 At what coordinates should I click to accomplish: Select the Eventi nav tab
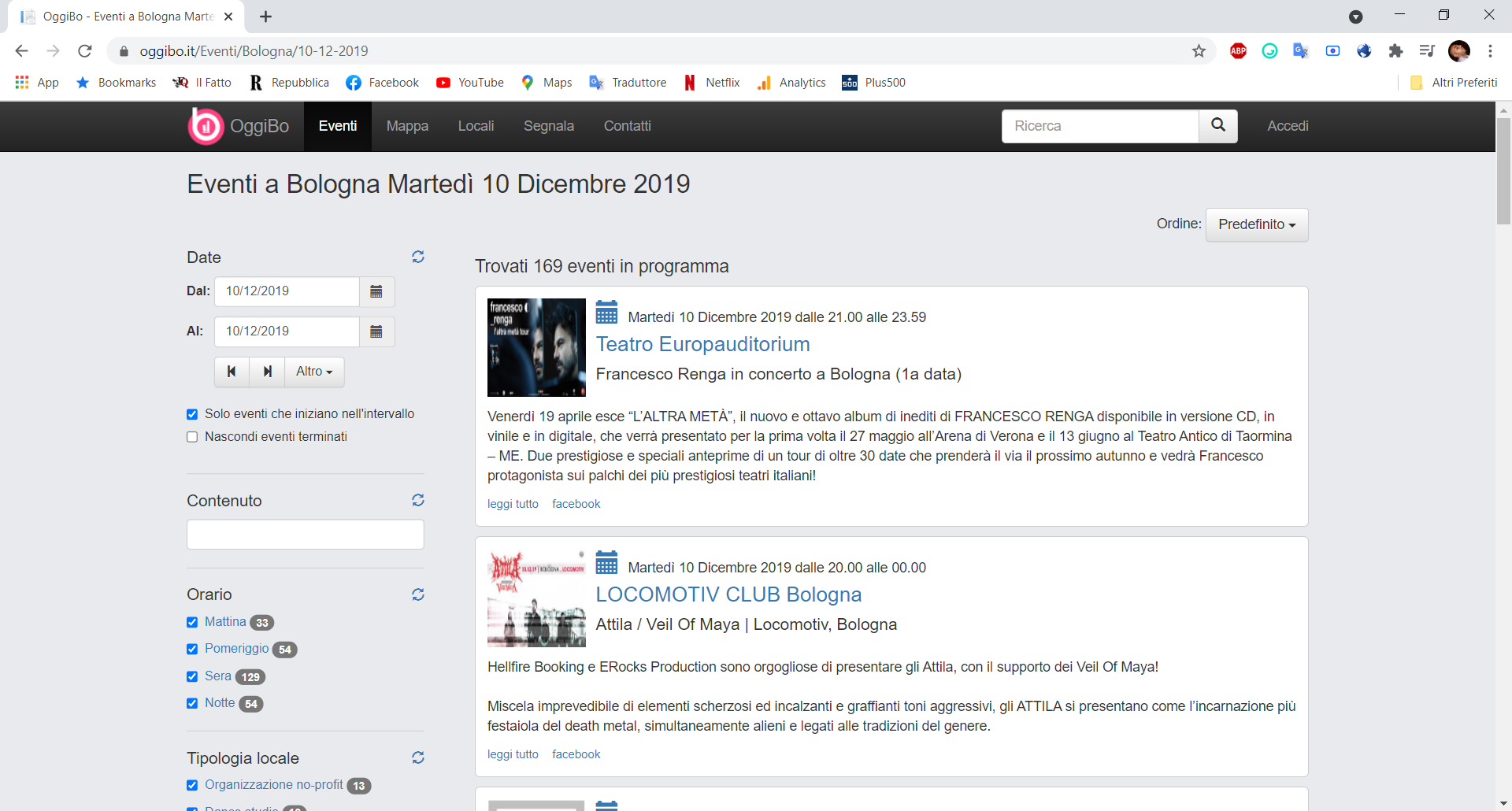338,126
